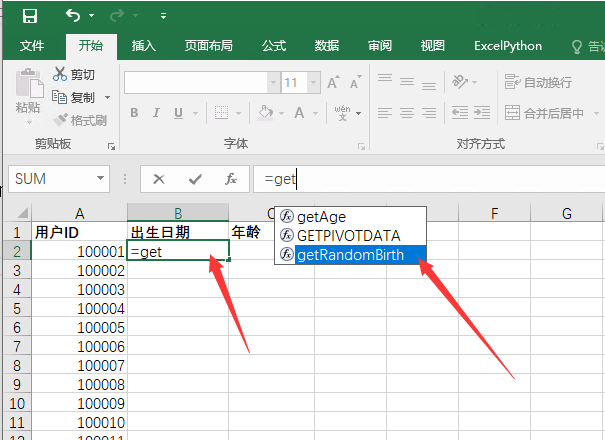
Task: Click the Font Color A icon
Action: pyautogui.click(x=299, y=113)
